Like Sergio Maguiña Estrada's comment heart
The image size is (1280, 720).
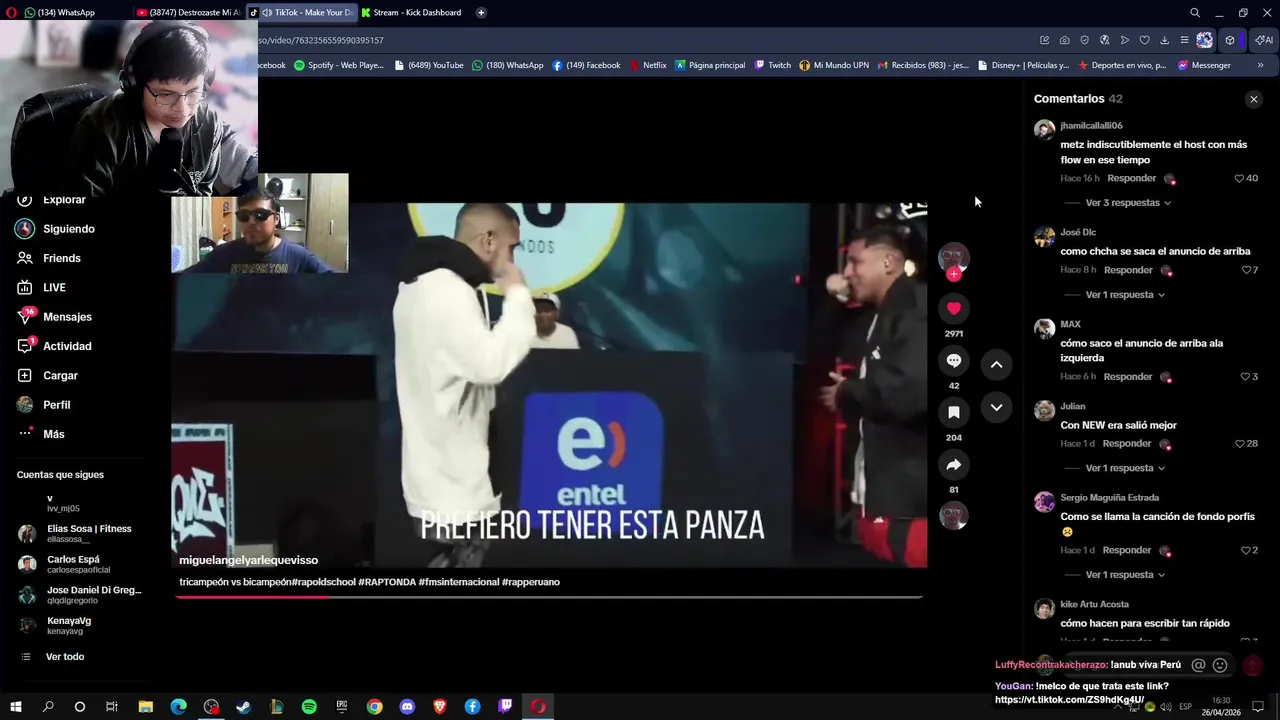[1246, 550]
